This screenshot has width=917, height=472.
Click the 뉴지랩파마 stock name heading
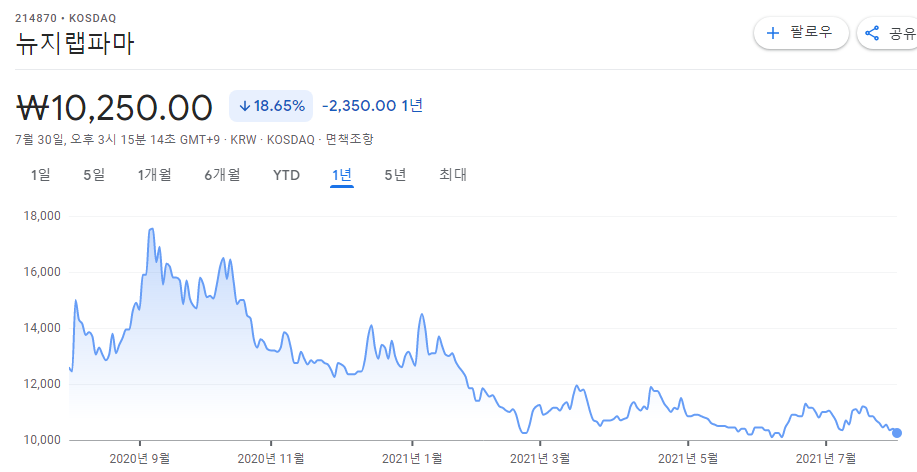(x=75, y=44)
